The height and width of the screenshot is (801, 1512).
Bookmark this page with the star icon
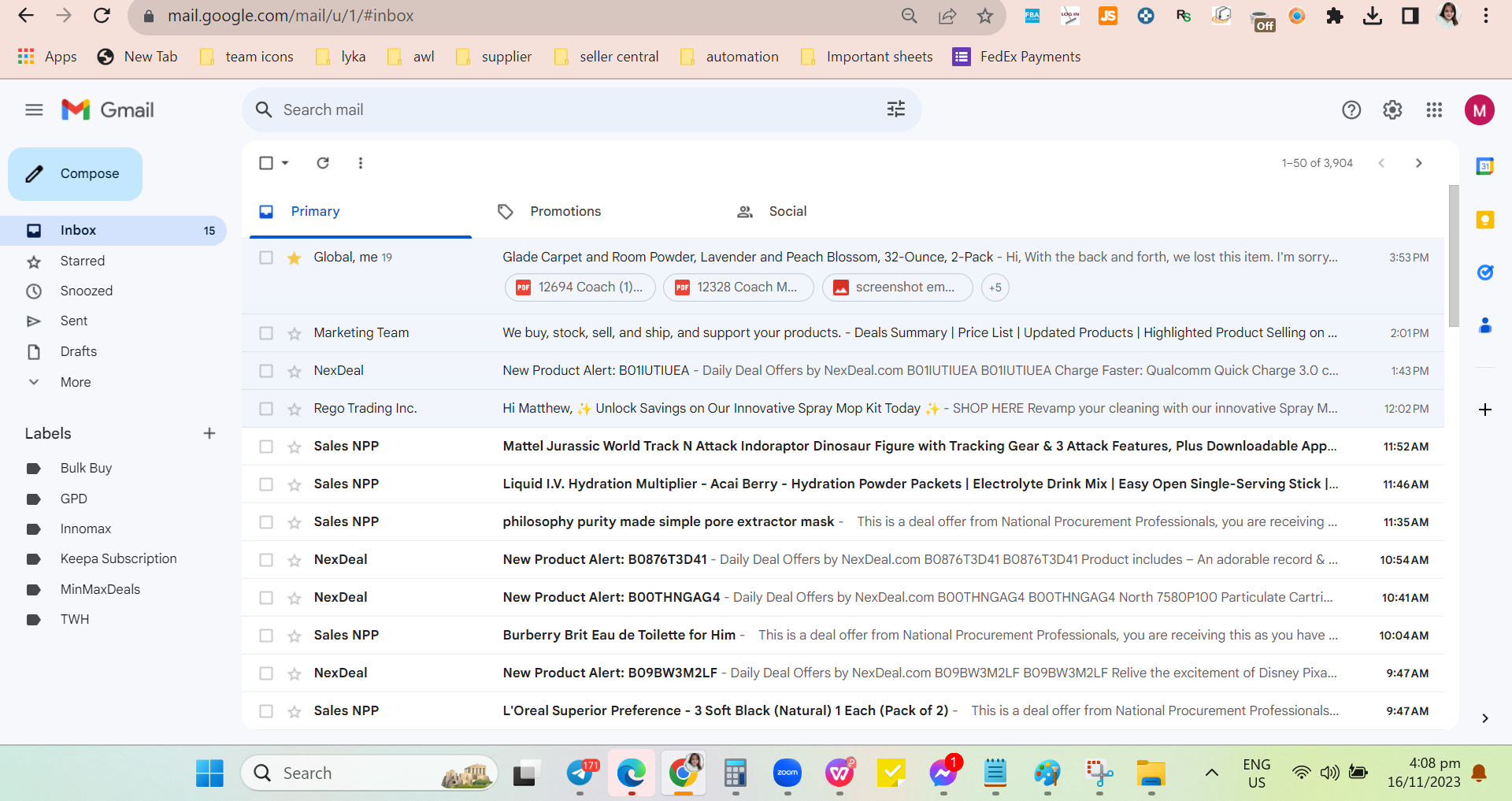coord(985,16)
